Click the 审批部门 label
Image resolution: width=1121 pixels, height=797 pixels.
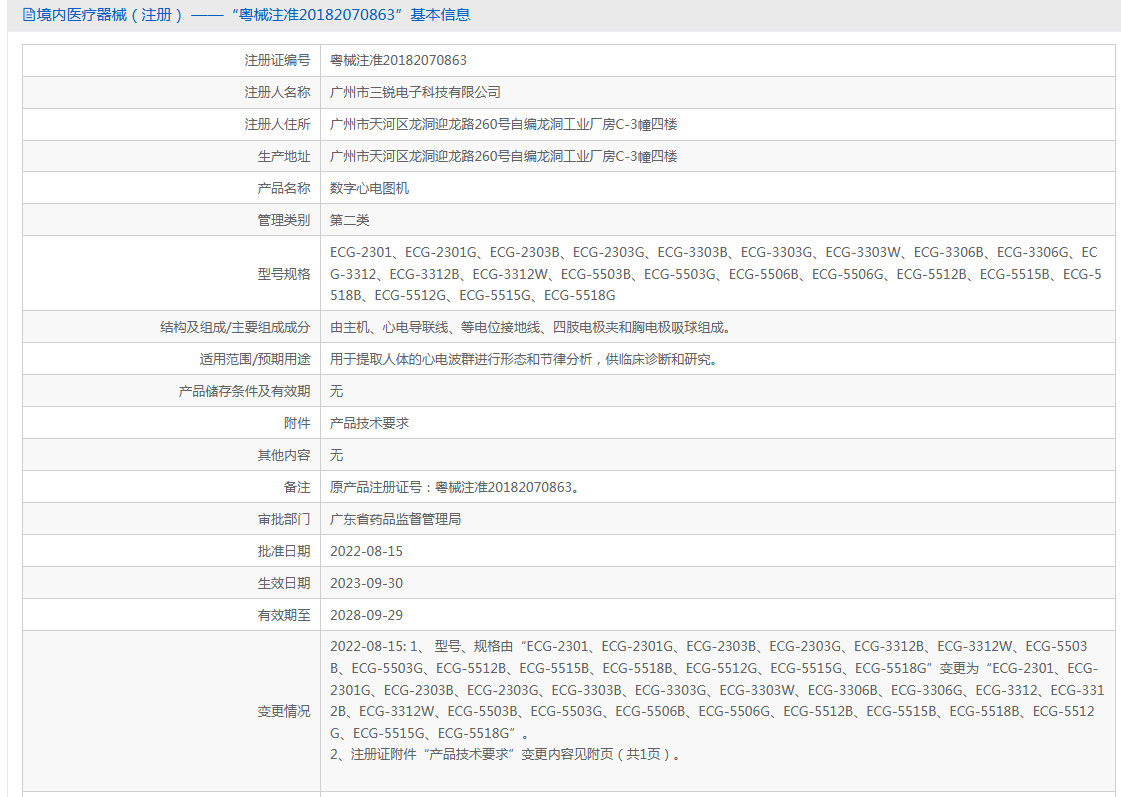point(284,520)
